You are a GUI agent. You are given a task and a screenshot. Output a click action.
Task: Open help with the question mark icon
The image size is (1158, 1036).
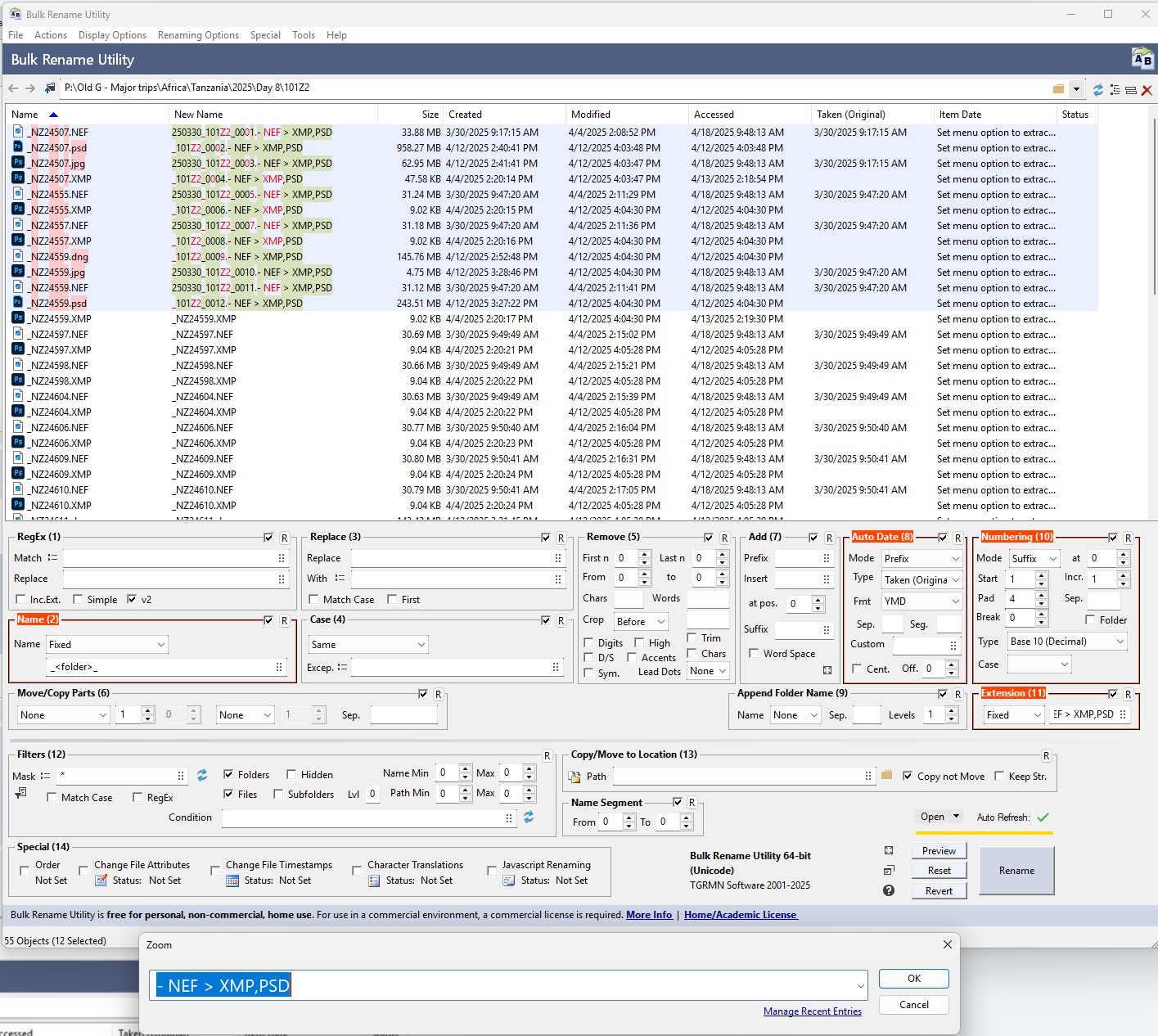pyautogui.click(x=889, y=890)
